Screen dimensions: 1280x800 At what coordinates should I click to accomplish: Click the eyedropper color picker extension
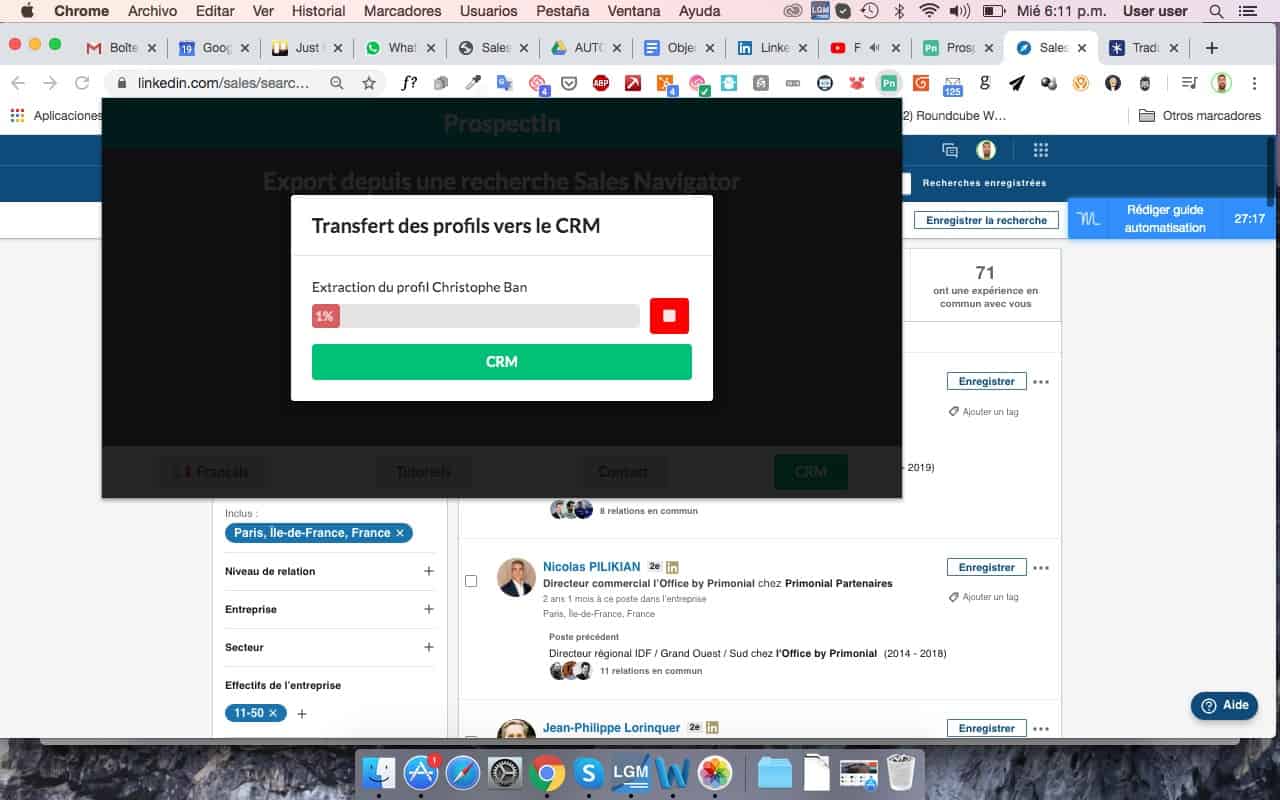473,83
